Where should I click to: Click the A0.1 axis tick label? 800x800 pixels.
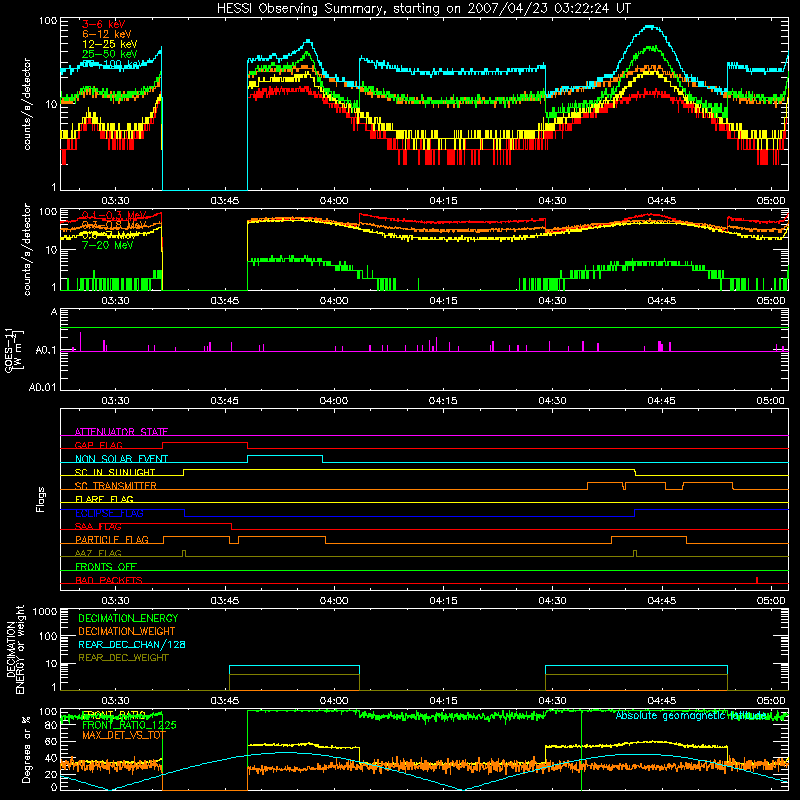click(46, 351)
